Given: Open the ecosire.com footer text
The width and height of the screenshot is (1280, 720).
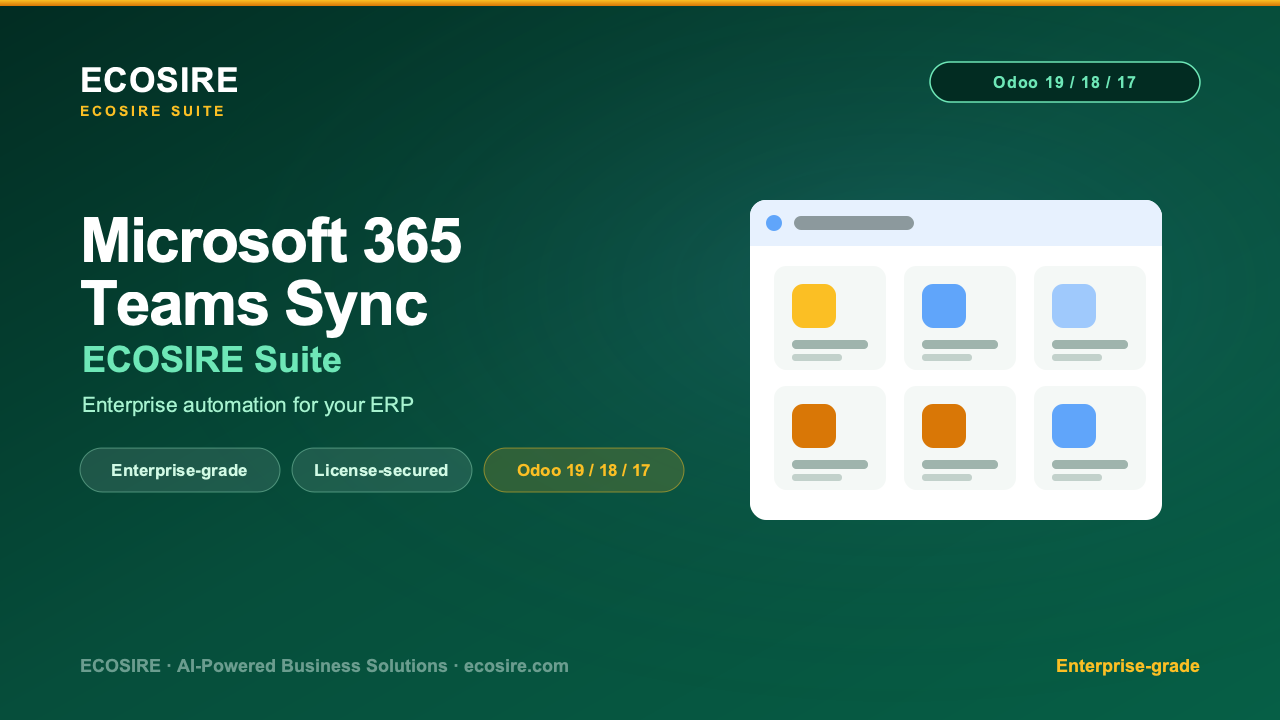Looking at the screenshot, I should tap(516, 666).
